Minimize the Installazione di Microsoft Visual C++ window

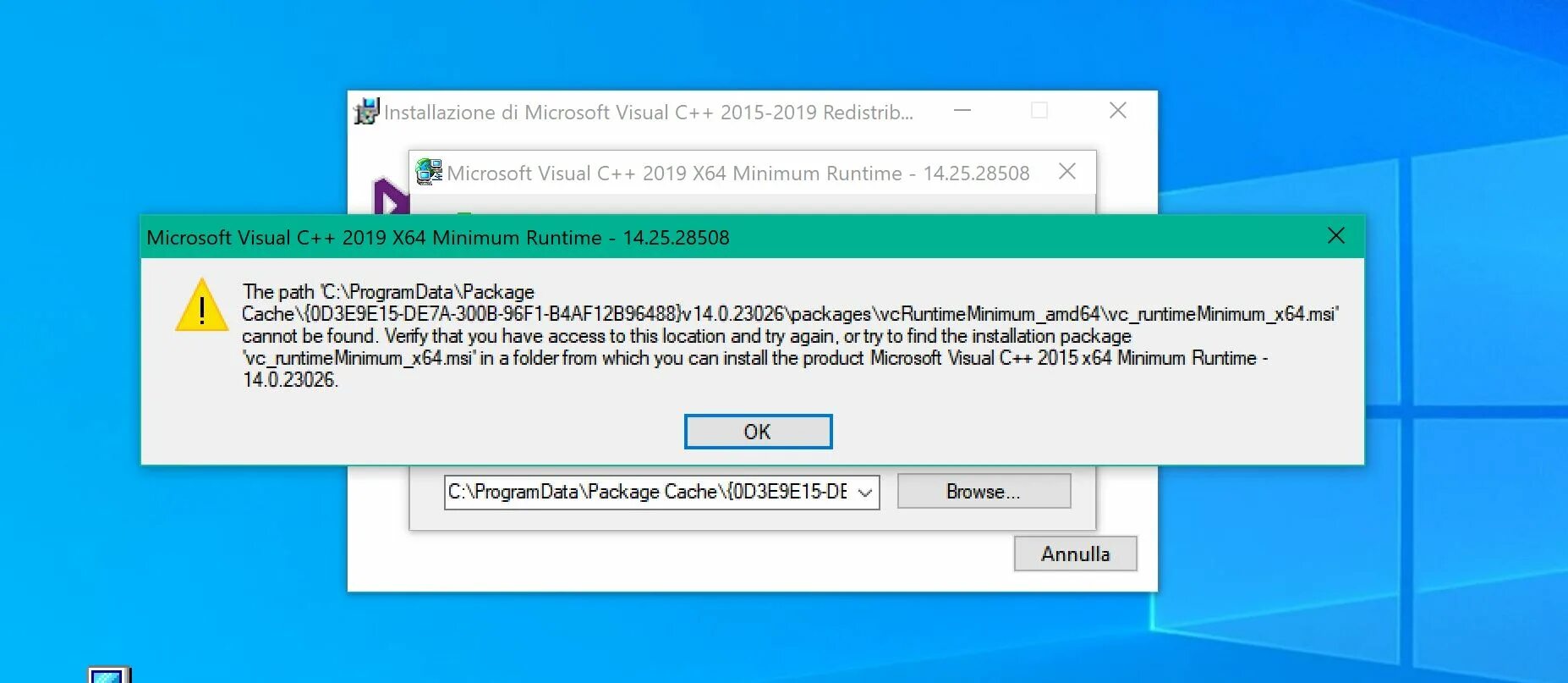pos(962,111)
